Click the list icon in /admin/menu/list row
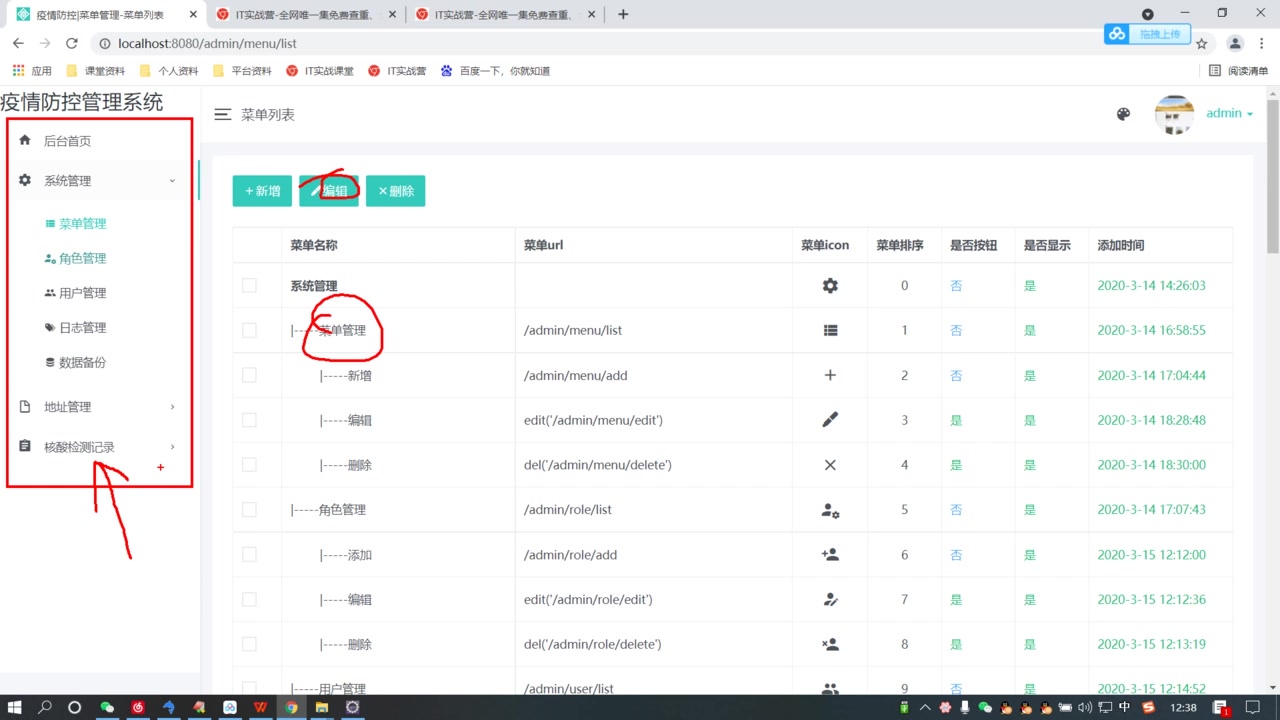Viewport: 1280px width, 720px height. tap(830, 330)
